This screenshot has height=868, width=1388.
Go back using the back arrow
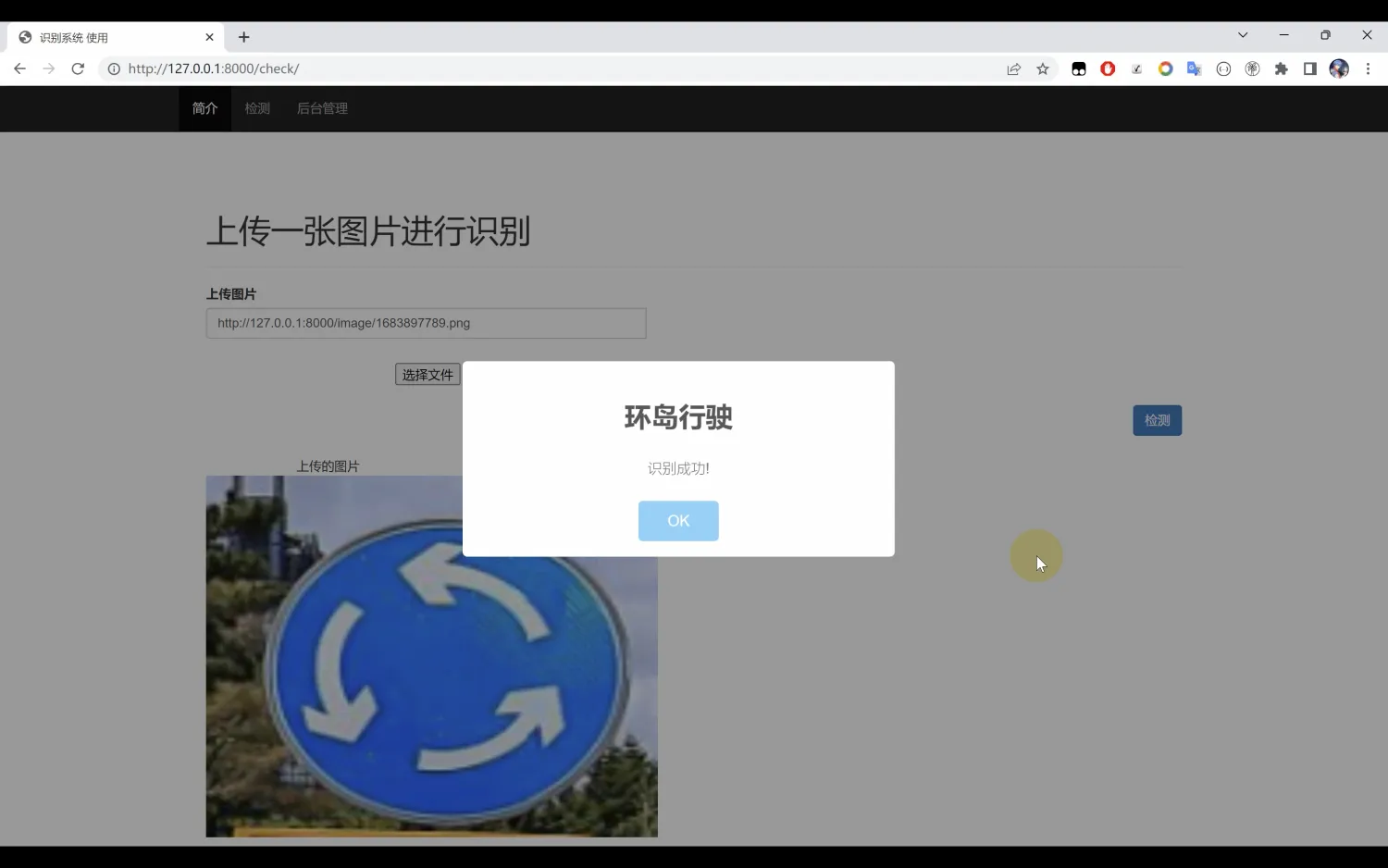19,68
